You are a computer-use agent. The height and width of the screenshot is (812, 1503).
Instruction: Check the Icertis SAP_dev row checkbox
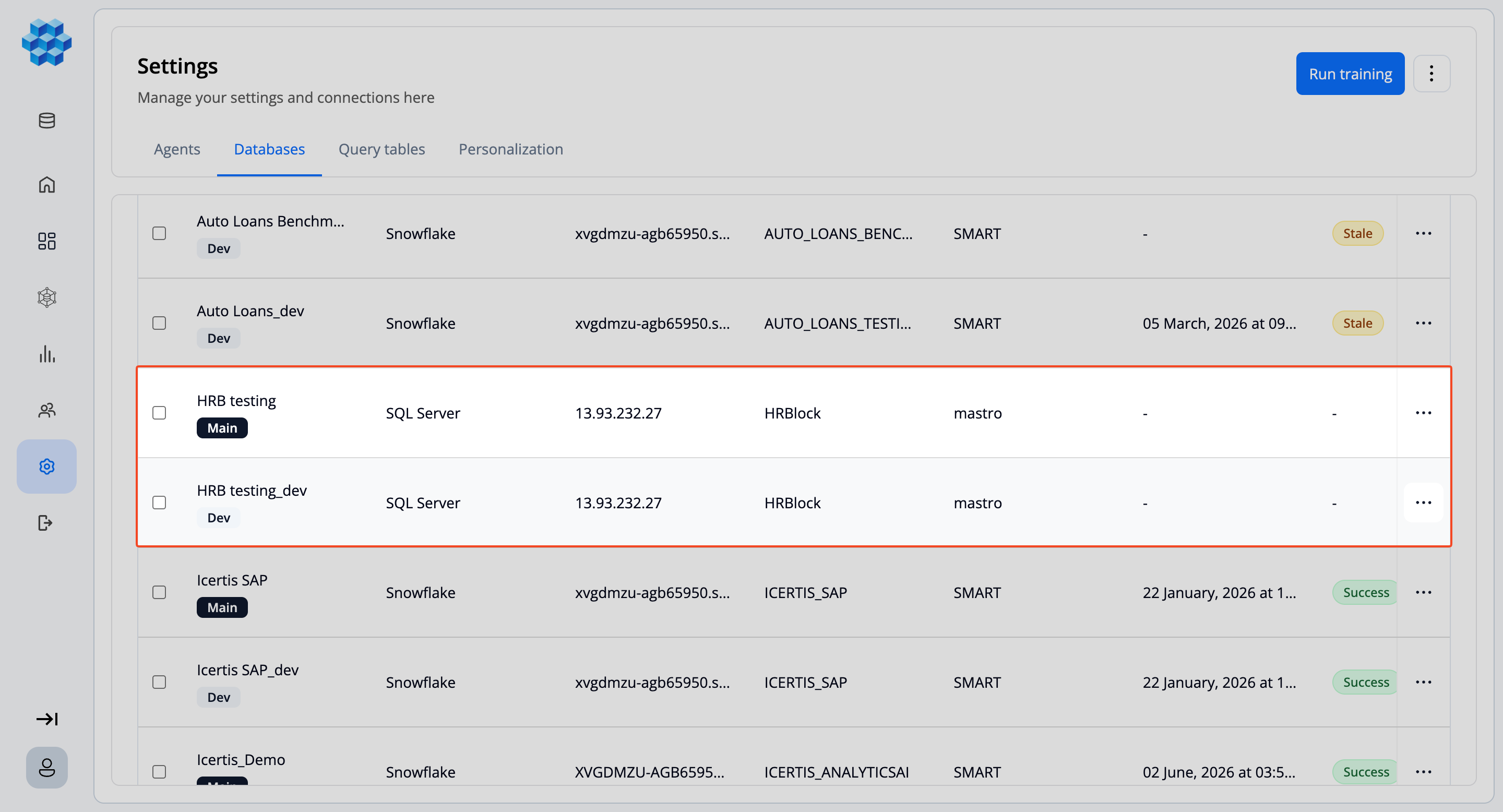point(159,683)
